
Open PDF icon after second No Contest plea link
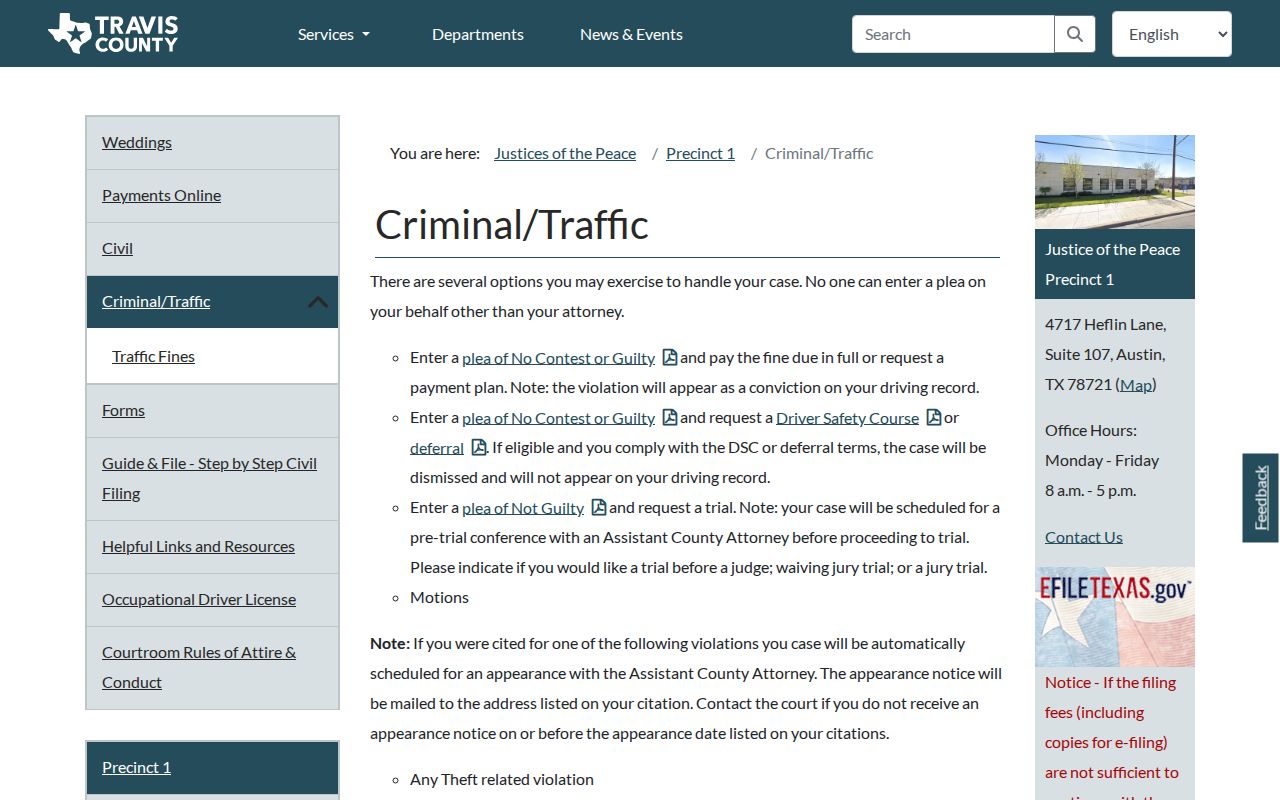(x=670, y=417)
